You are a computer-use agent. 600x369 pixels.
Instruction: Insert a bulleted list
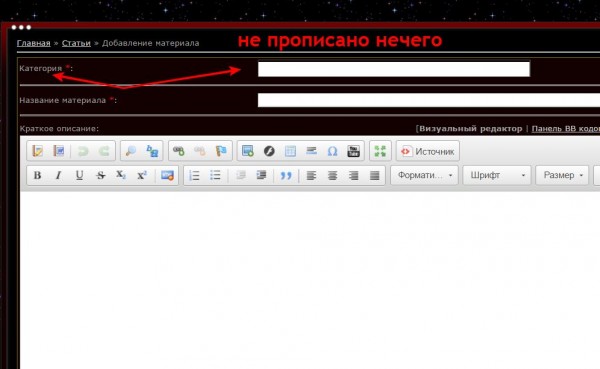point(215,175)
